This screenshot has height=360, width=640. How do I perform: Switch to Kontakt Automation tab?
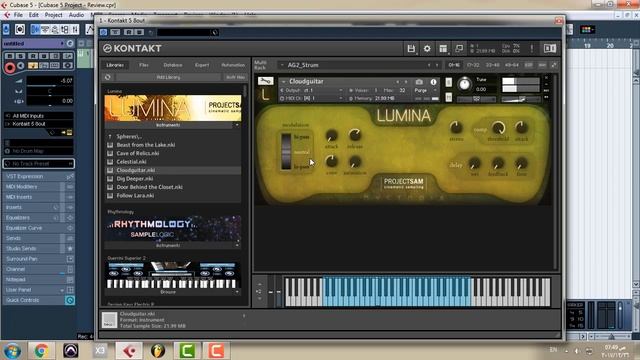pyautogui.click(x=233, y=65)
